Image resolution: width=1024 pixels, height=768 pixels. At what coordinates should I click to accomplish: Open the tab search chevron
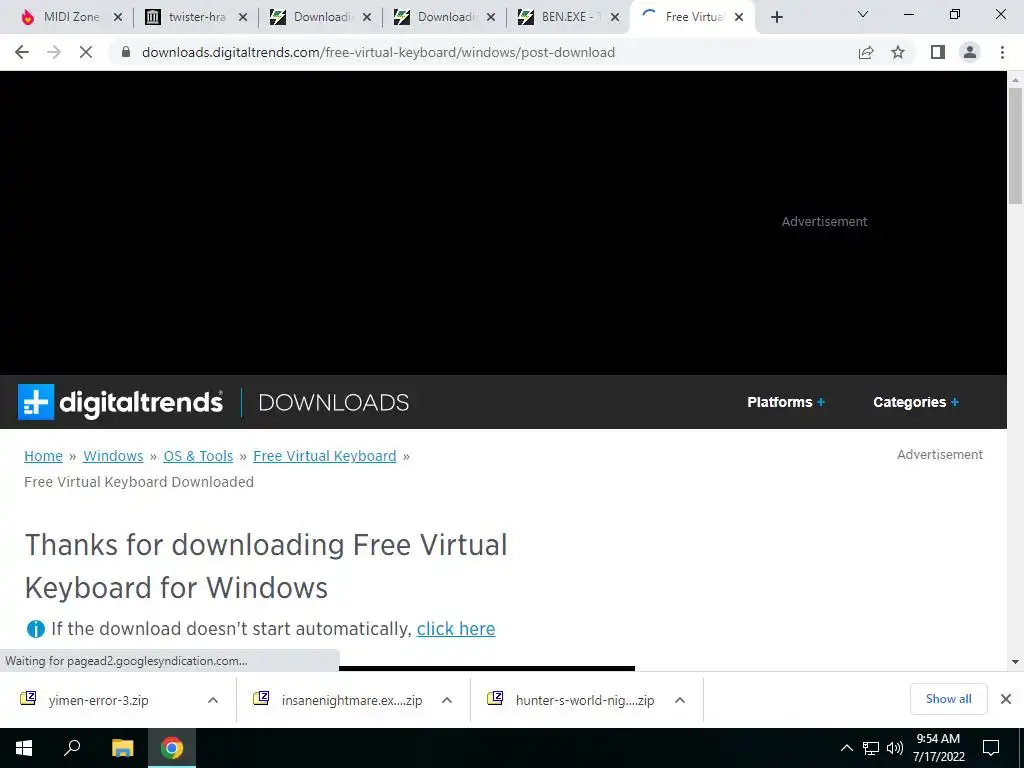point(863,14)
